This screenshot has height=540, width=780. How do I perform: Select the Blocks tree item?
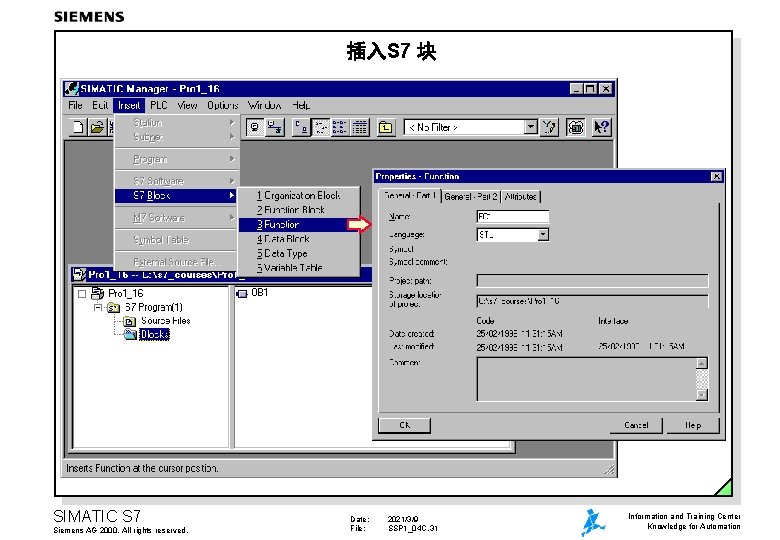(x=155, y=335)
